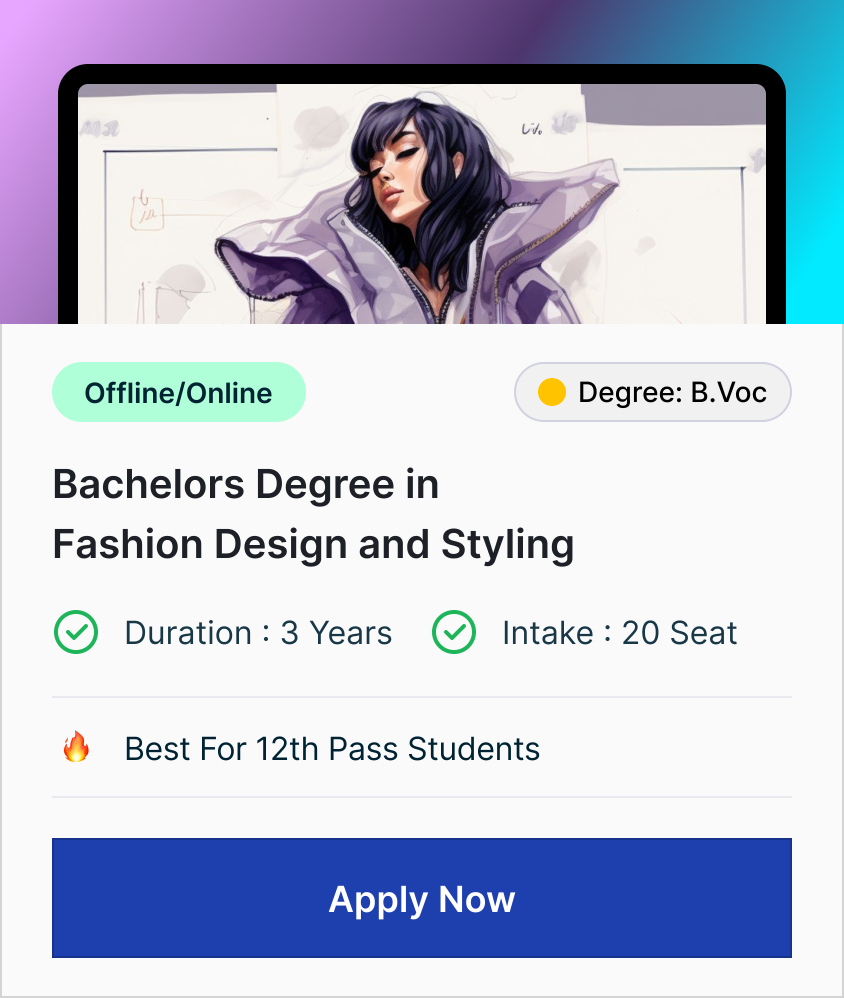Click the Degree: B.Voc badge
This screenshot has height=998, width=844.
tap(652, 392)
